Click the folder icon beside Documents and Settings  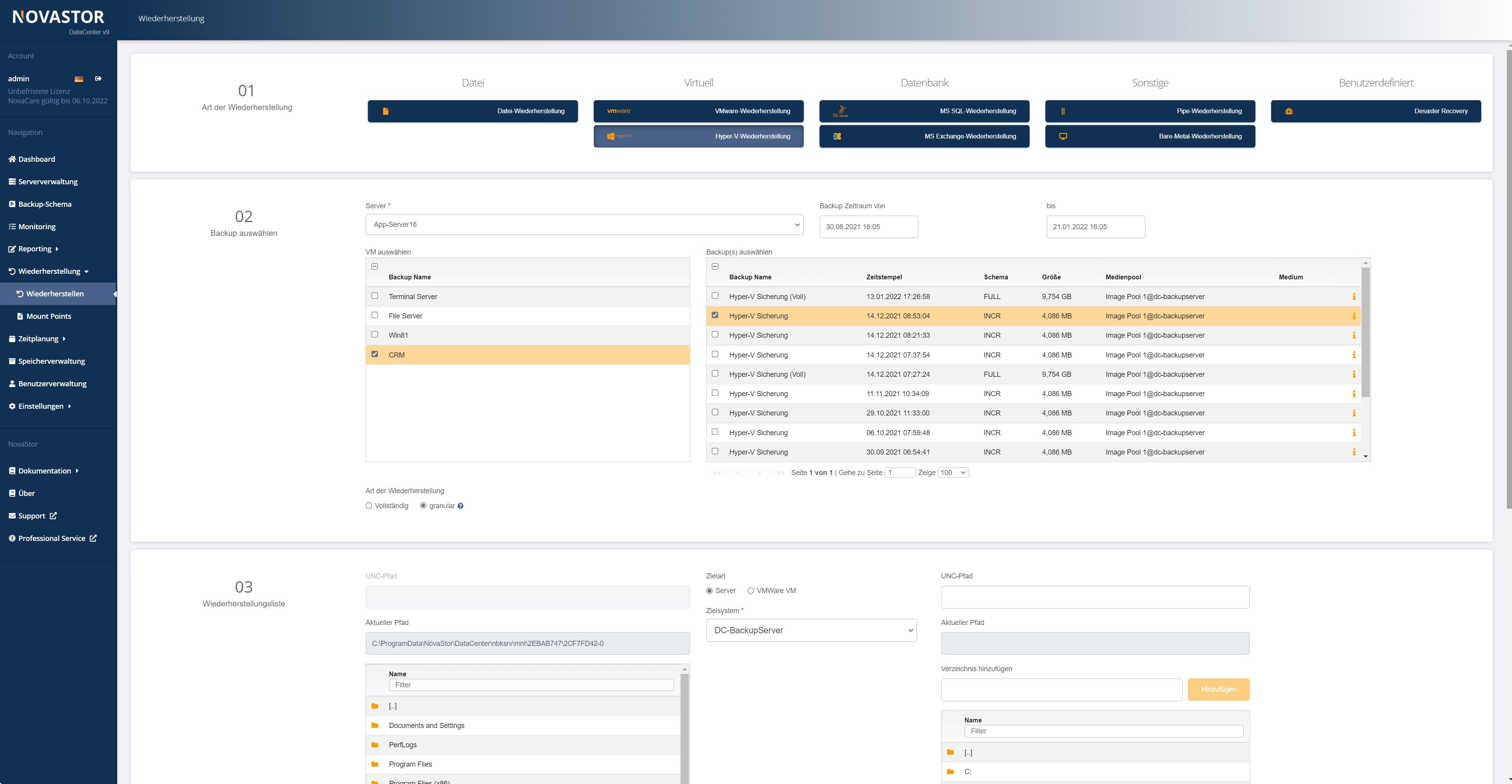[x=375, y=725]
